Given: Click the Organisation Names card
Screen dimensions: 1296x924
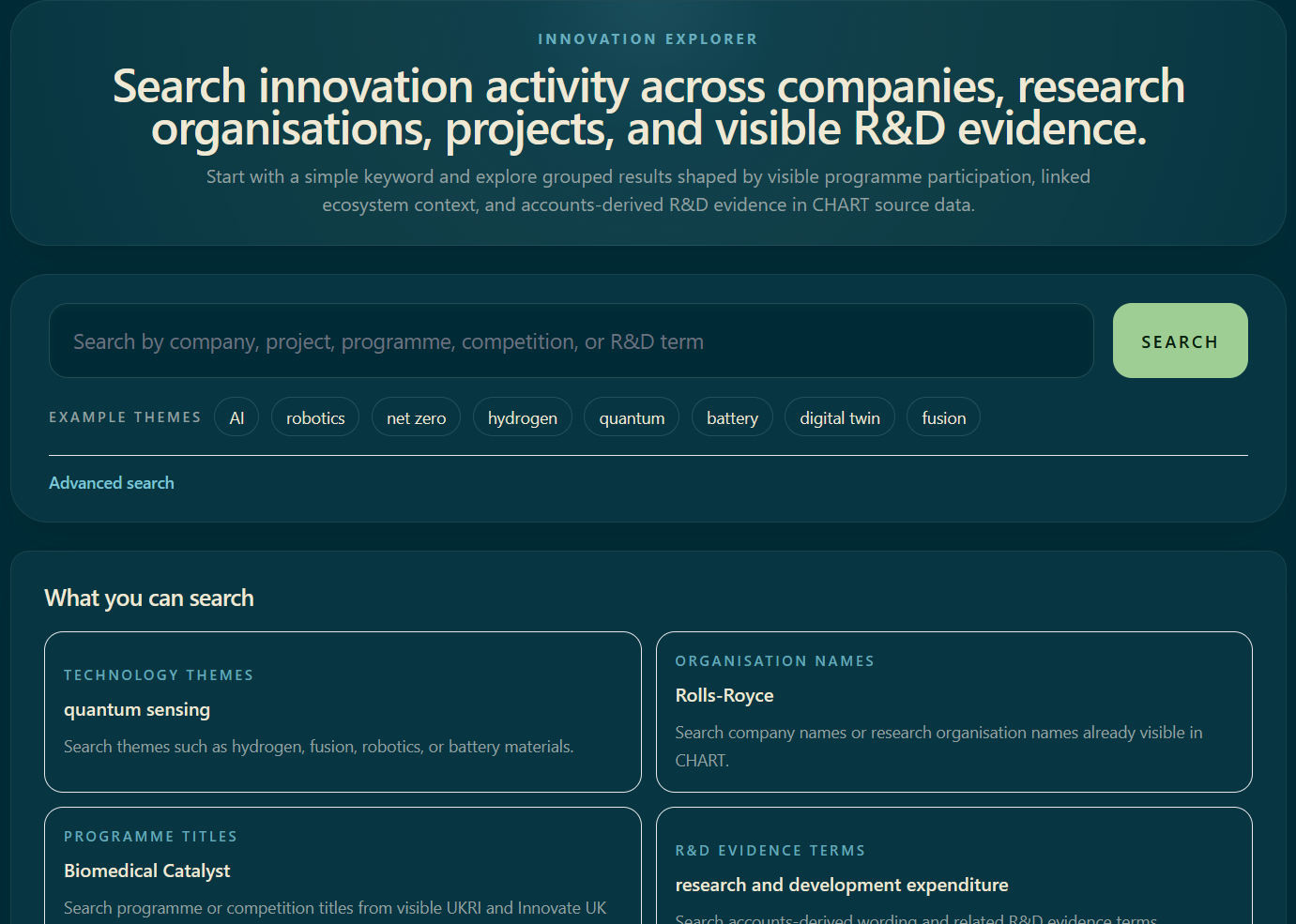Looking at the screenshot, I should [x=954, y=712].
